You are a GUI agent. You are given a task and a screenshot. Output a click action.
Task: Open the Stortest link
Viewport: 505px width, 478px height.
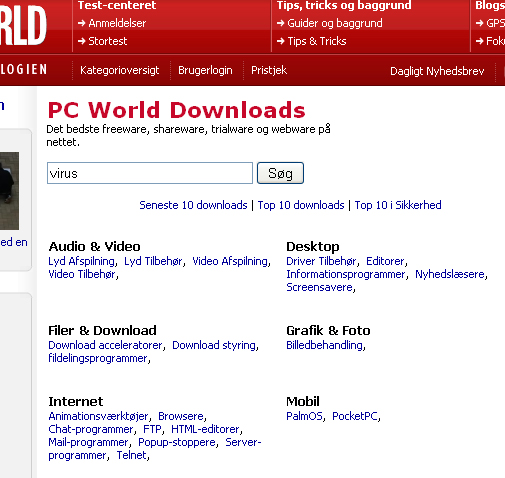tap(108, 41)
